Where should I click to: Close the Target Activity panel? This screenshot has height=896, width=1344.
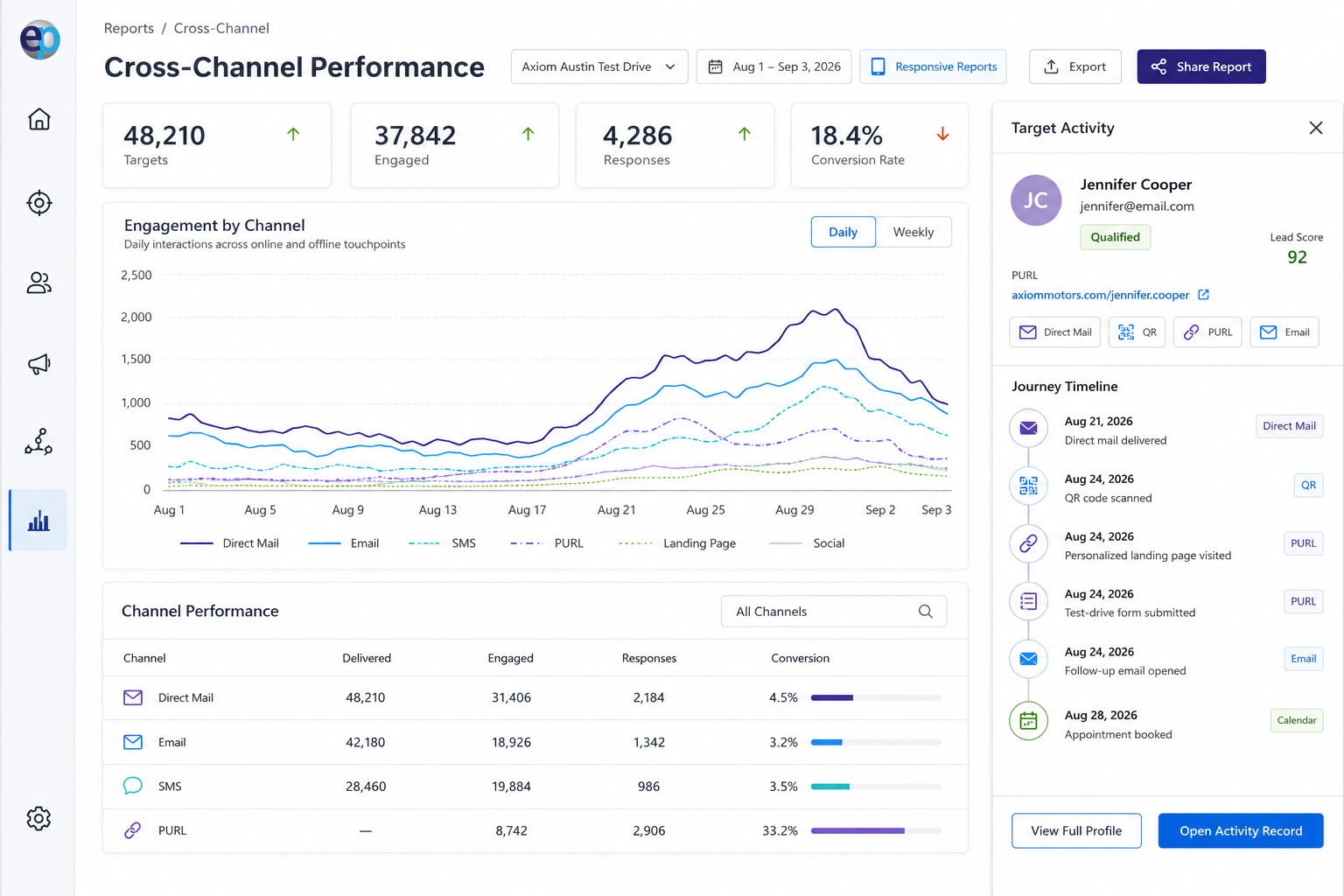(x=1316, y=128)
